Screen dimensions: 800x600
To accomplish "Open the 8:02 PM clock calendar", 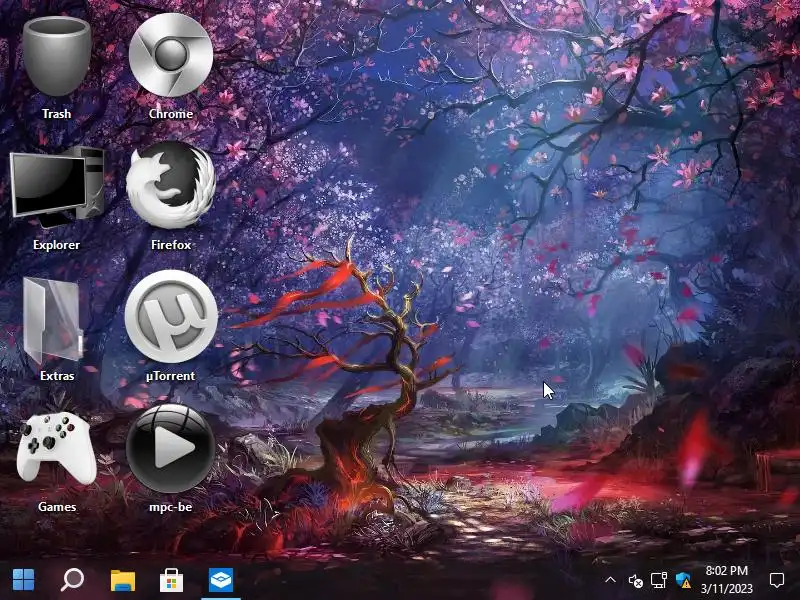I will coord(727,570).
